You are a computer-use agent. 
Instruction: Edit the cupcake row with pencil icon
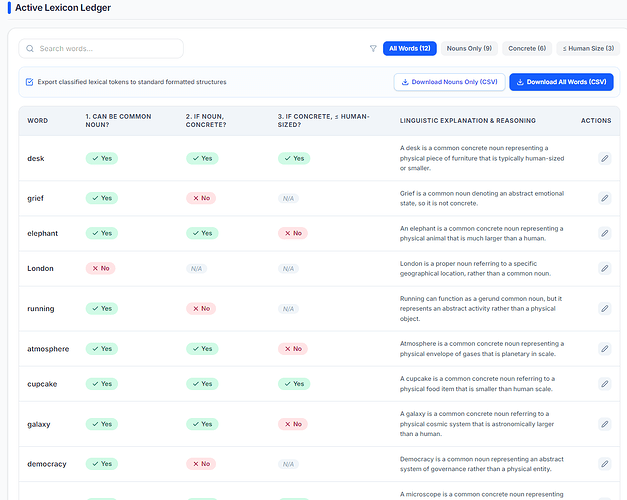(605, 384)
